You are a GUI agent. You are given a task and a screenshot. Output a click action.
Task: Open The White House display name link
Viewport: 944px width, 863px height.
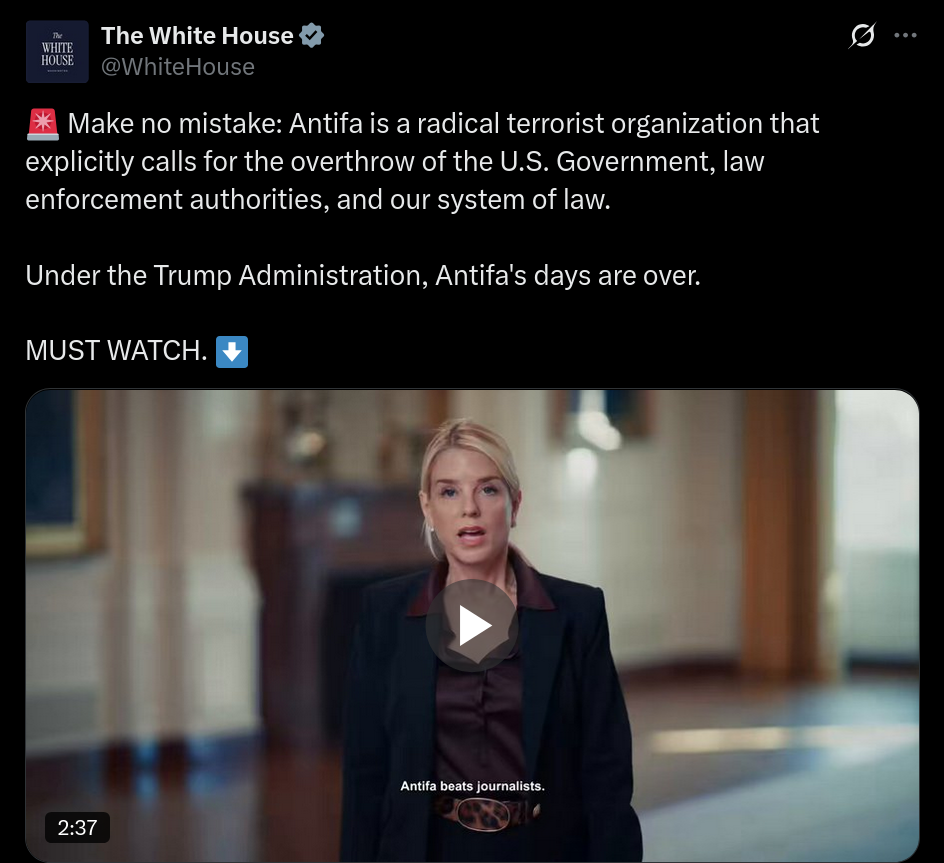click(197, 36)
